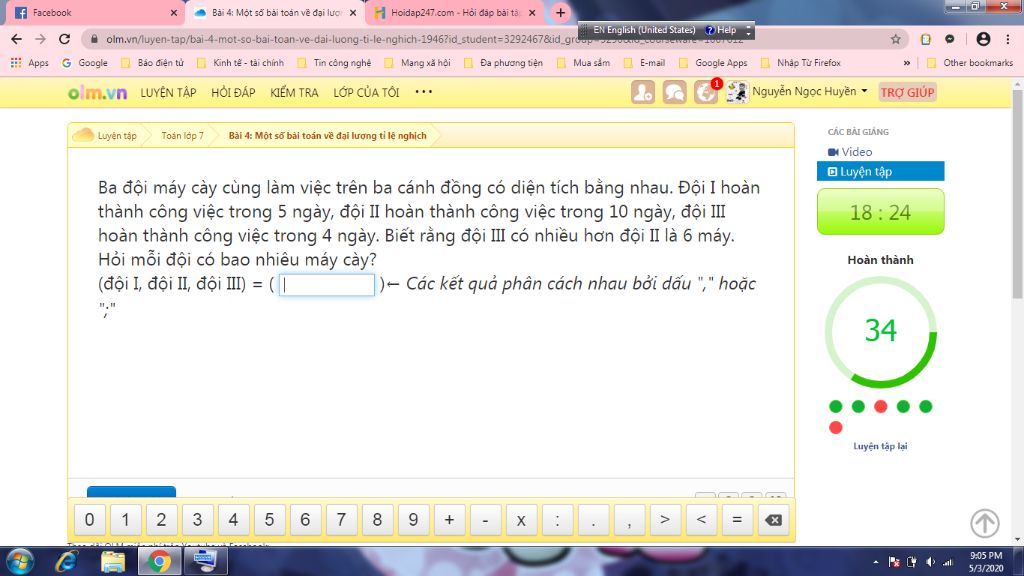Click the olm.vn logo
1024x576 pixels.
click(x=97, y=93)
